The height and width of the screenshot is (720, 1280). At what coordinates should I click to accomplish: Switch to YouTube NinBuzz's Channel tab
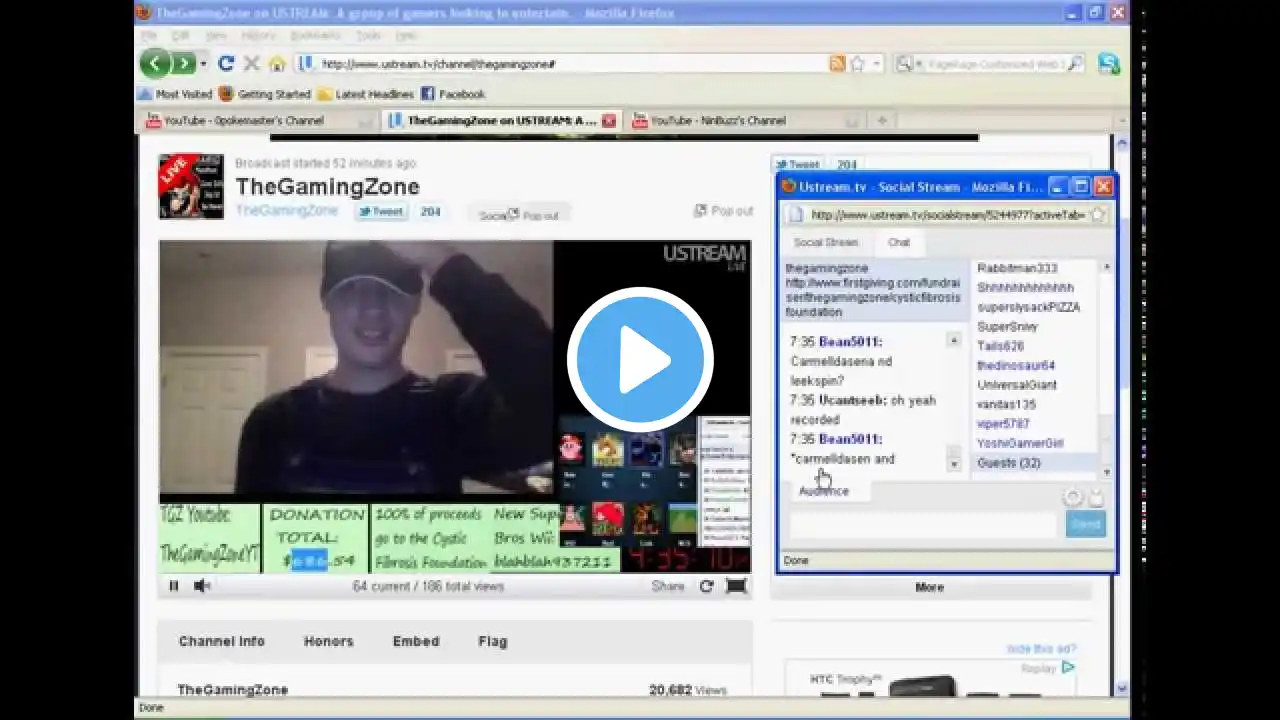coord(745,121)
